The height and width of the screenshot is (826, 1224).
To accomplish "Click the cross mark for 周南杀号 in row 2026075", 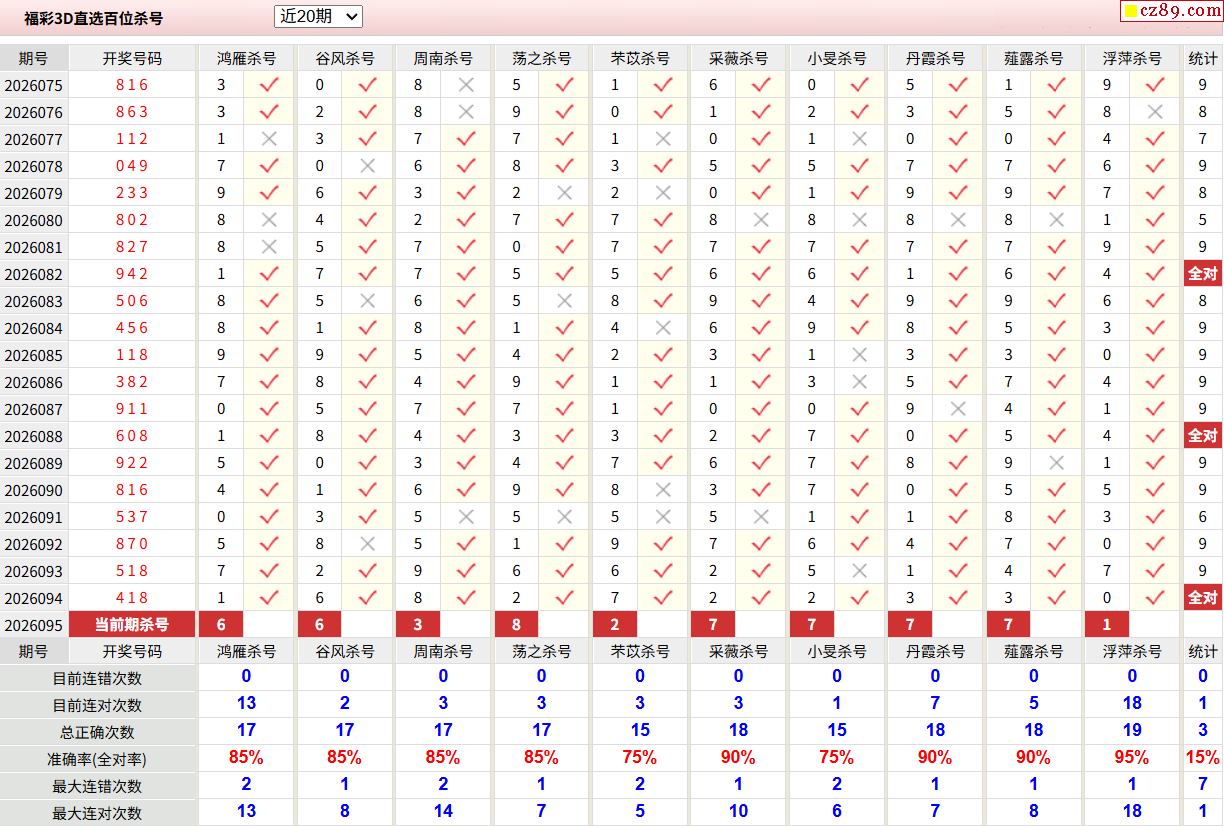I will [x=466, y=85].
